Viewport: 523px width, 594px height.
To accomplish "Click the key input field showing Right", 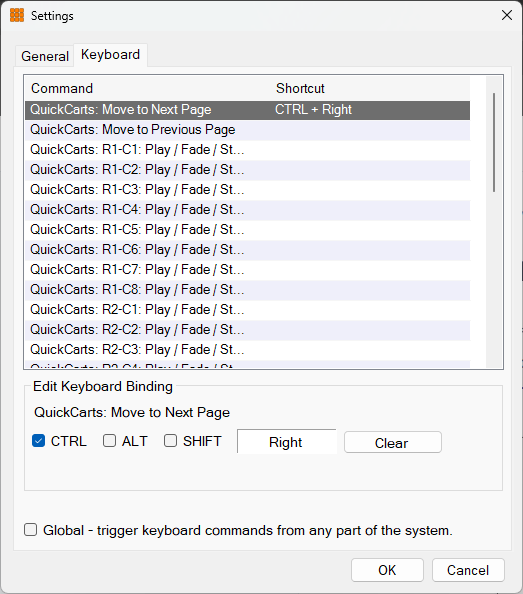I will point(286,442).
